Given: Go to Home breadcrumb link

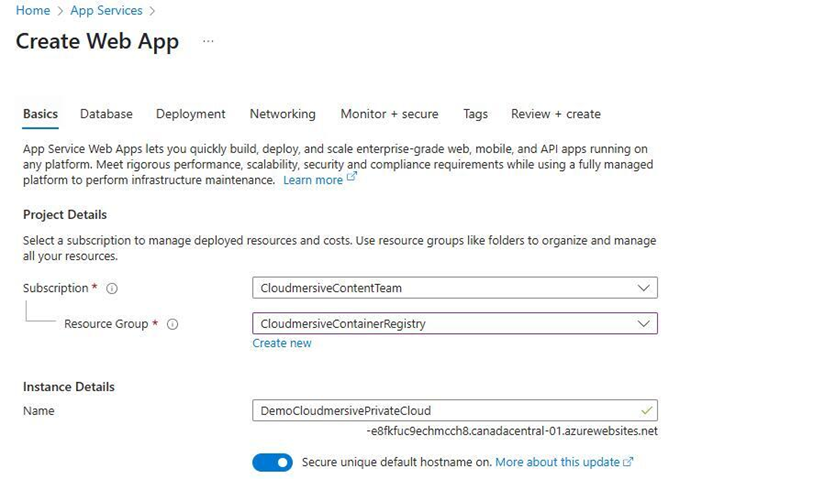Looking at the screenshot, I should click(x=33, y=11).
